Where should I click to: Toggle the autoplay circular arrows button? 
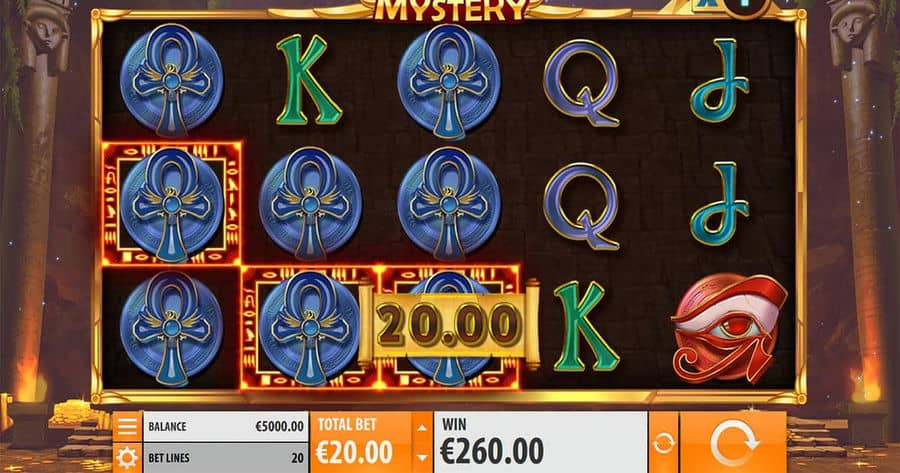coord(664,443)
